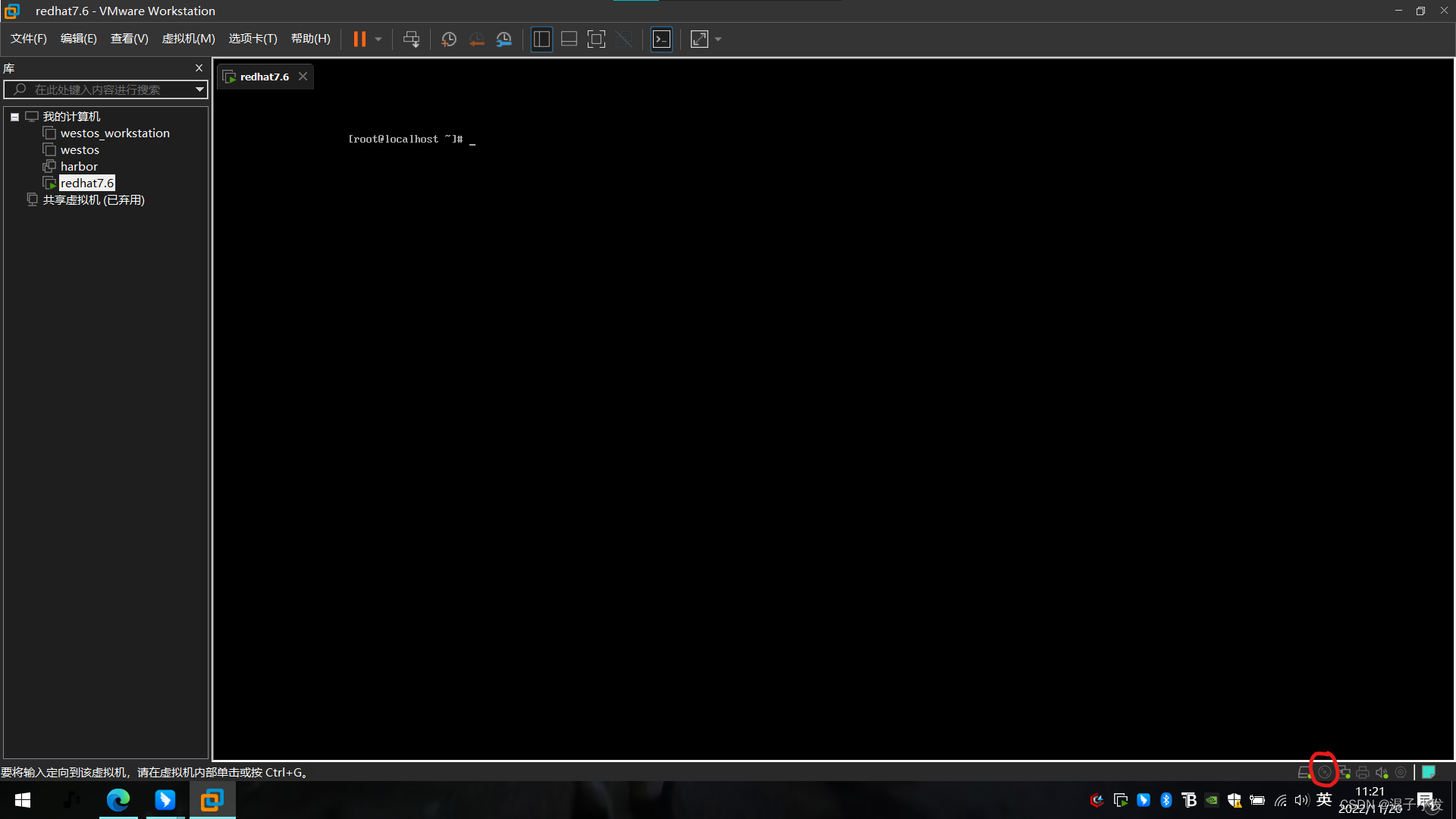Screen dimensions: 1456x819
Task: Collapse the 我的计算机 tree node
Action: click(x=14, y=117)
